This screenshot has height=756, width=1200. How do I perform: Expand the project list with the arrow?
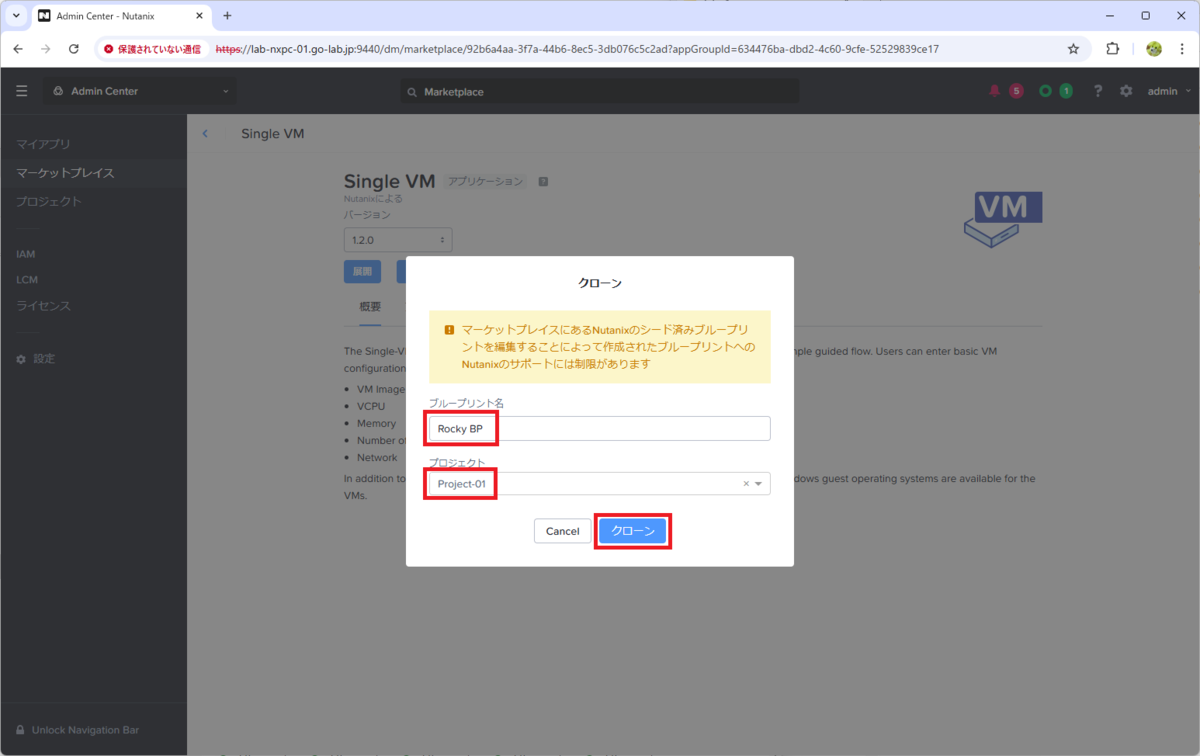click(x=759, y=484)
